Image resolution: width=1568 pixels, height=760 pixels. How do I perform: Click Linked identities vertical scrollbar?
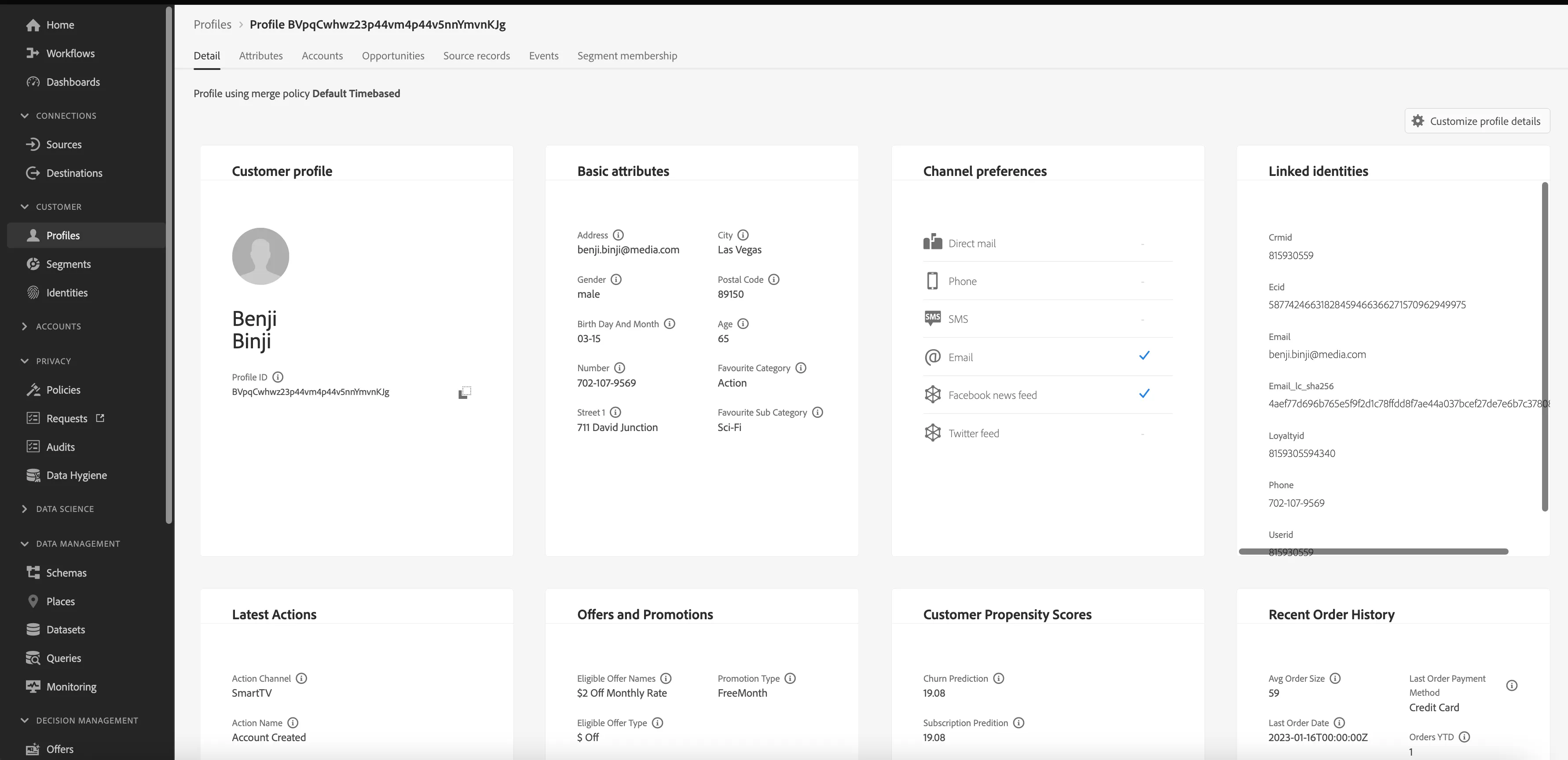[1545, 347]
